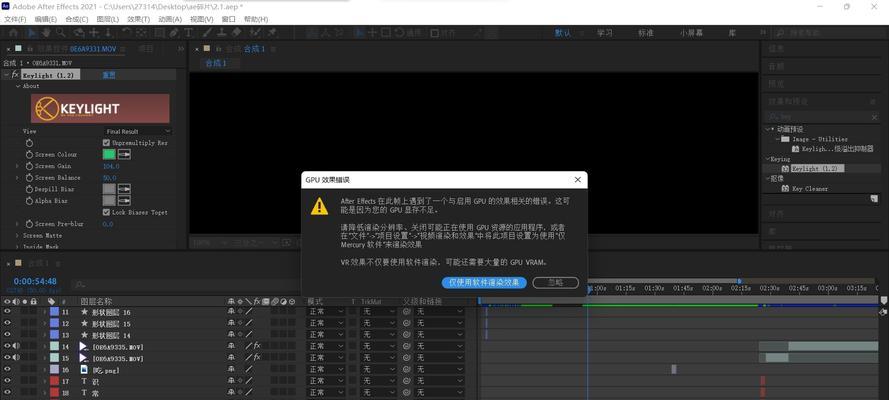The image size is (889, 400).
Task: Click Screen Gain value 104.0
Action: [111, 166]
